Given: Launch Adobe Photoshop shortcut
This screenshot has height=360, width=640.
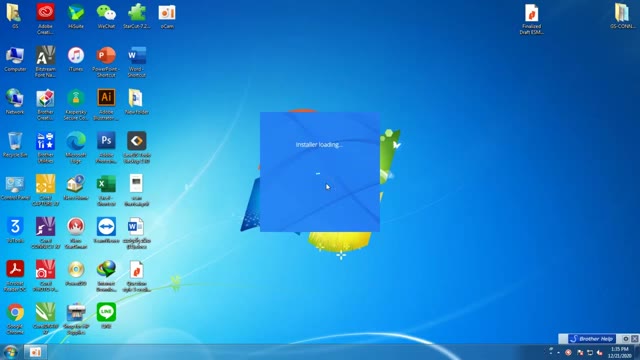Looking at the screenshot, I should tap(106, 147).
